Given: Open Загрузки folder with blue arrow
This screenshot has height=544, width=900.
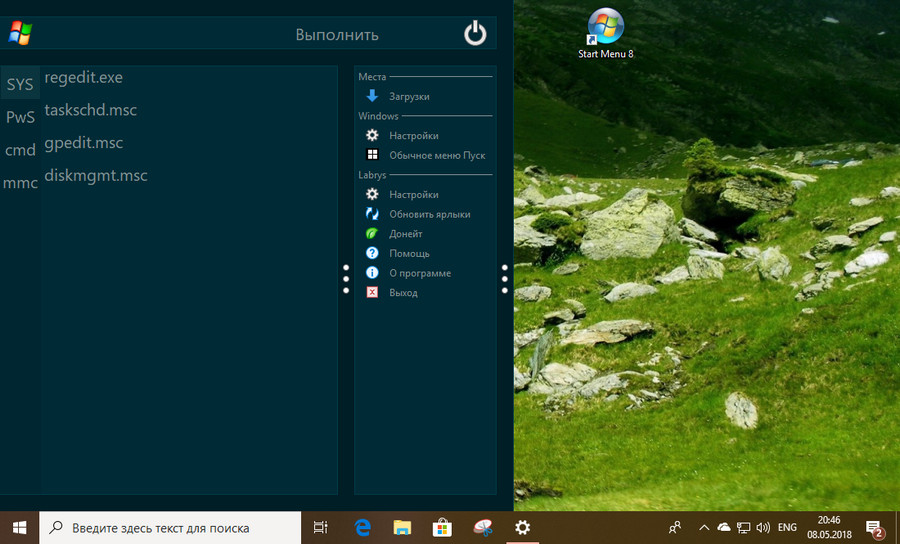Looking at the screenshot, I should pos(408,96).
